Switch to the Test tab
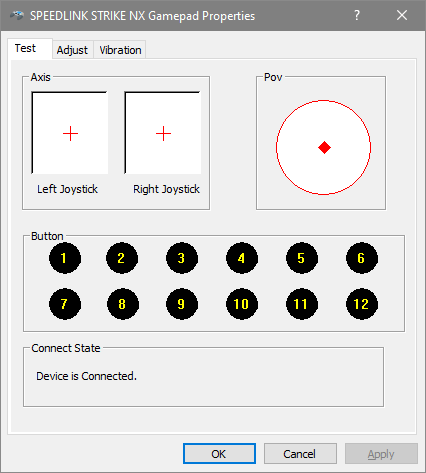Screen dimensions: 426x473 [x=30, y=49]
